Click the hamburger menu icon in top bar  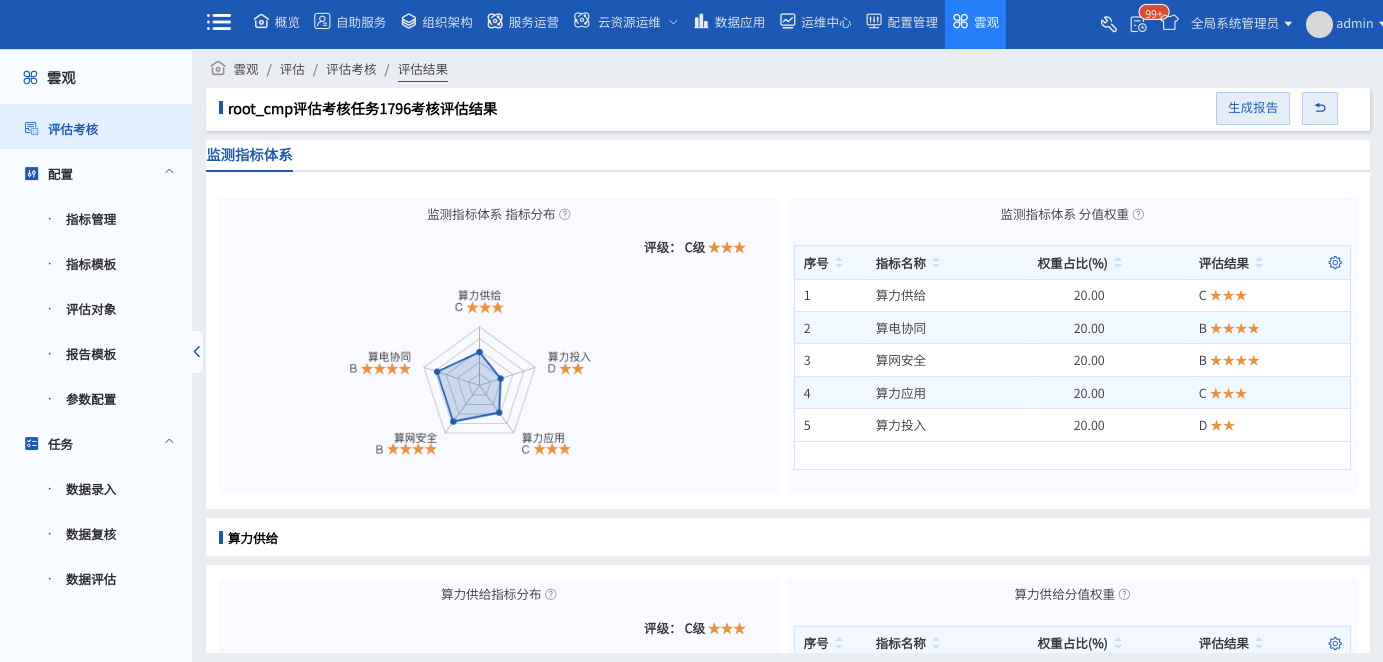[x=219, y=22]
